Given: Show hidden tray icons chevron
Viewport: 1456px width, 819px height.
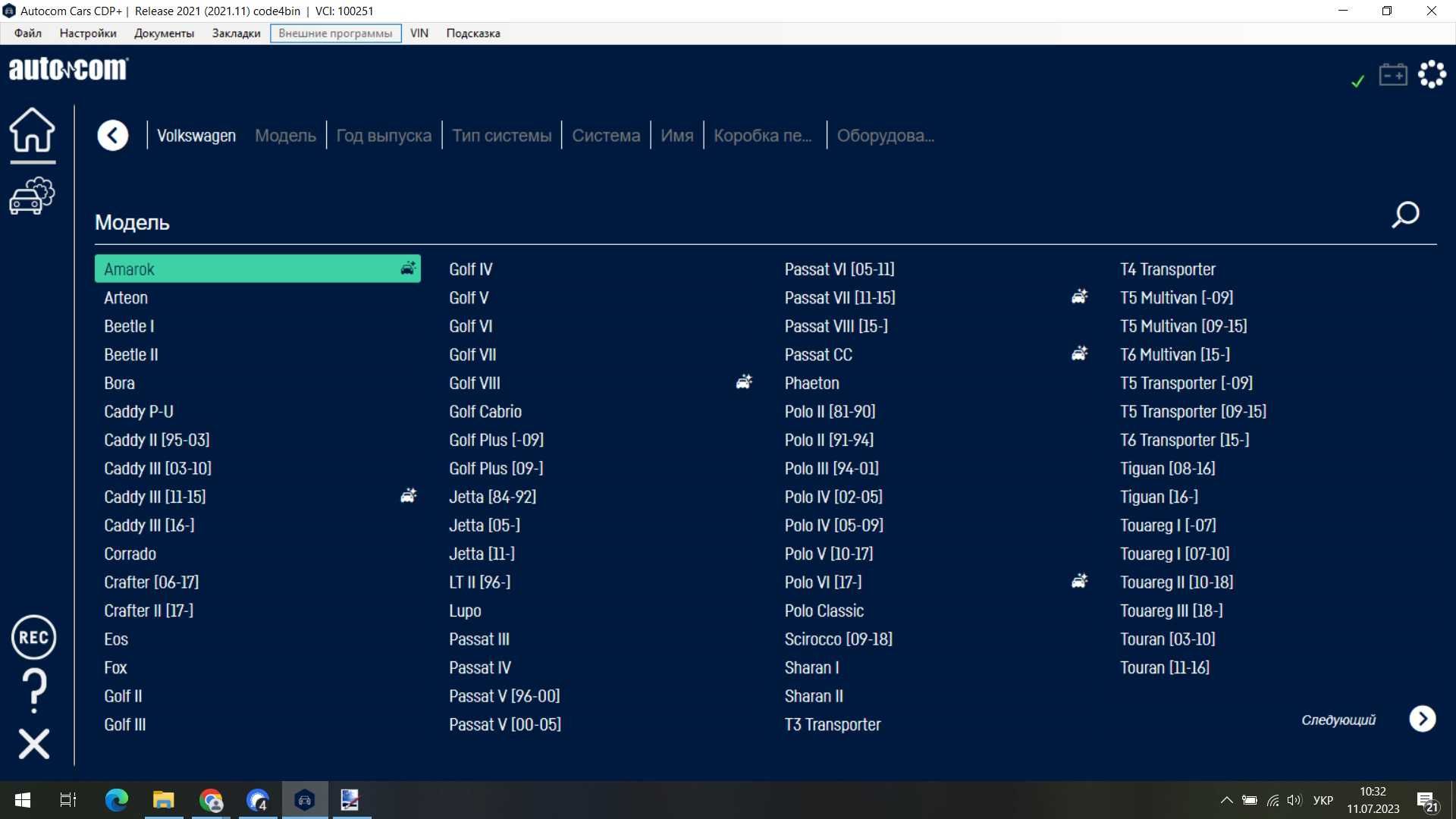Looking at the screenshot, I should coord(1226,800).
